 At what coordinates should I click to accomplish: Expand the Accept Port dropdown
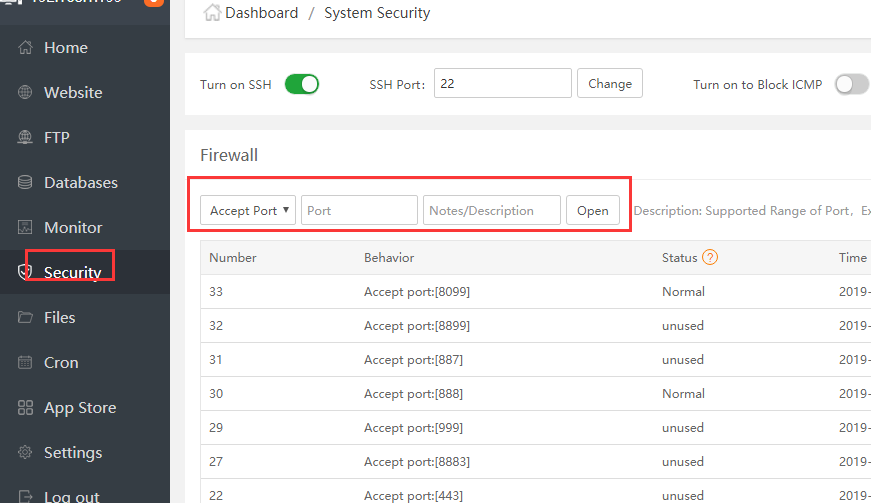[248, 211]
